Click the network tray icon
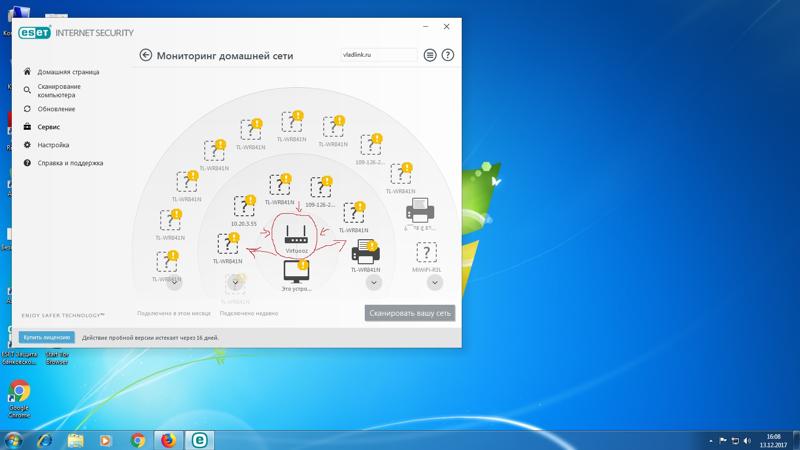Viewport: 800px width, 450px height. (x=735, y=440)
